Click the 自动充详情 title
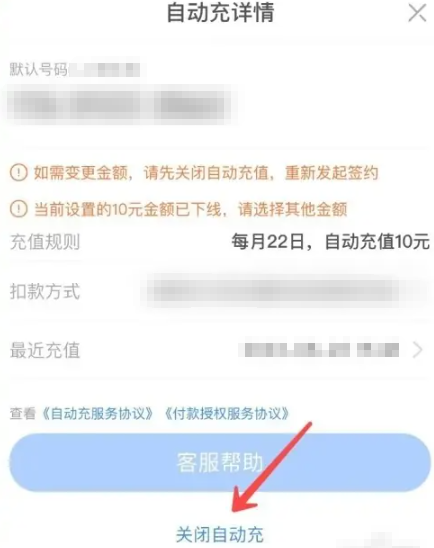The image size is (434, 548). [220, 13]
